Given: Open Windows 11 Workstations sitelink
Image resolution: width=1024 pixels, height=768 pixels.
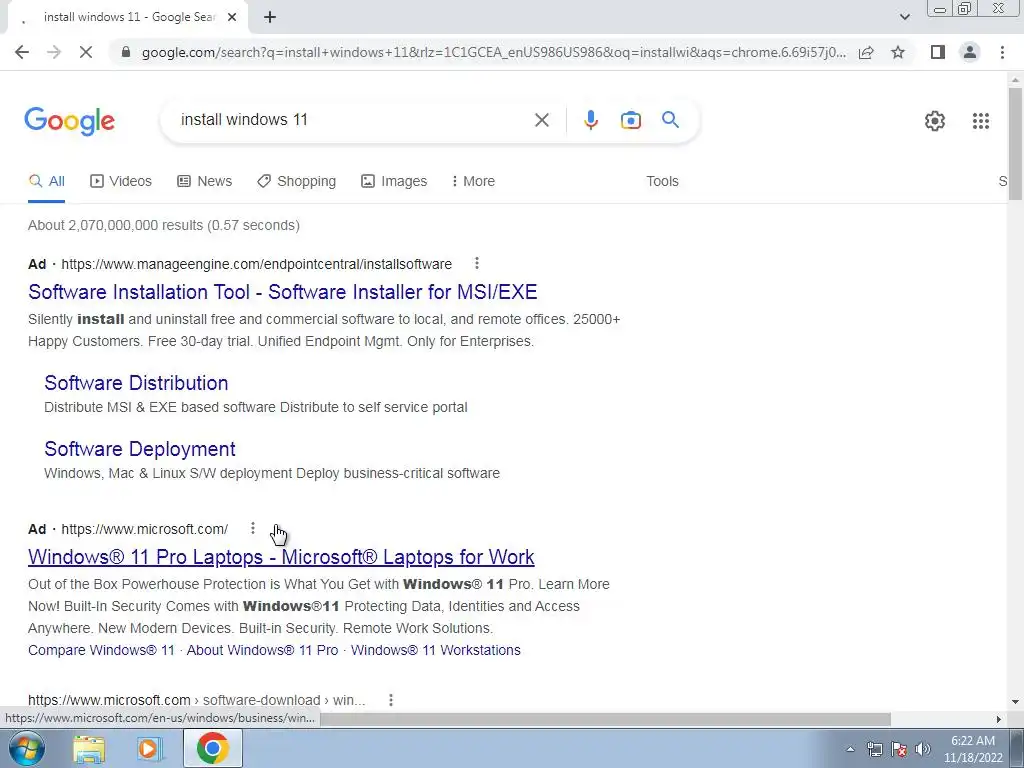Looking at the screenshot, I should 436,650.
